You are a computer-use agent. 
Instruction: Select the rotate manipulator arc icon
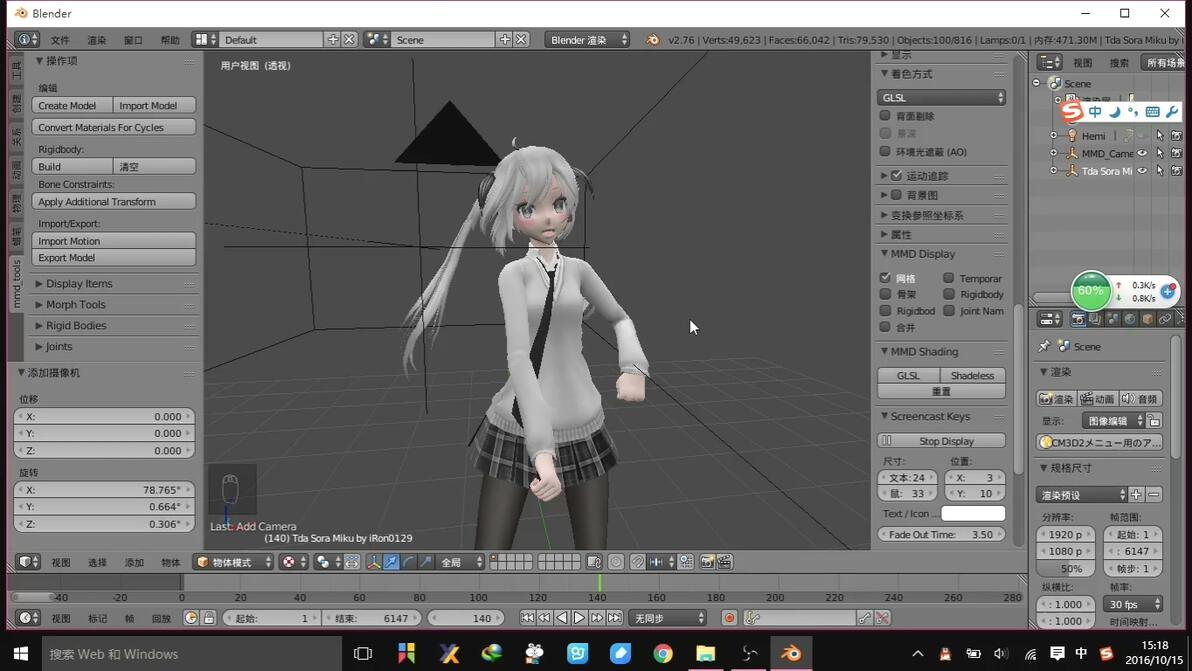(408, 562)
